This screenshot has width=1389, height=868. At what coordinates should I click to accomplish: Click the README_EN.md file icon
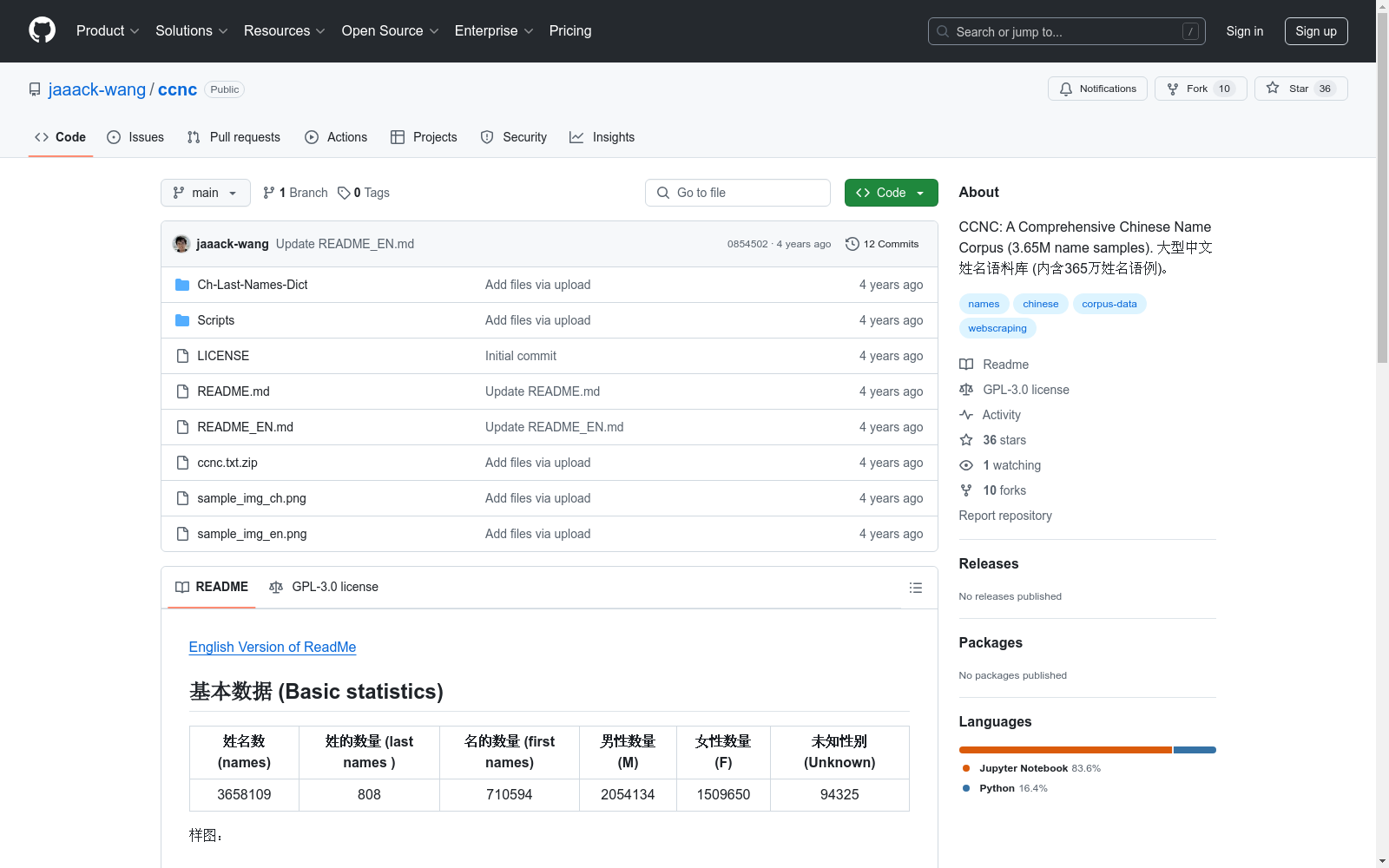click(182, 427)
